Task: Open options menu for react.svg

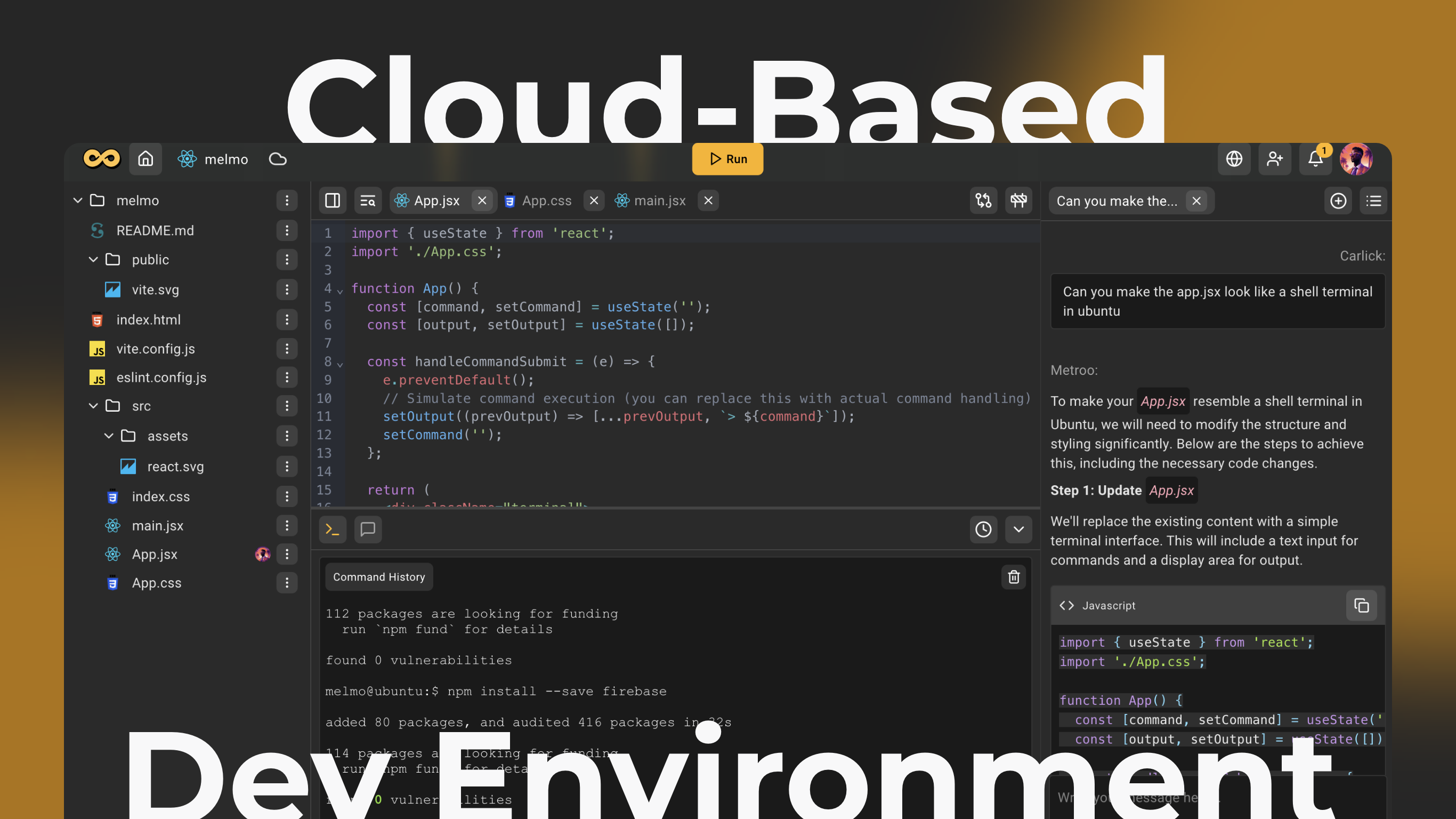Action: click(x=287, y=466)
